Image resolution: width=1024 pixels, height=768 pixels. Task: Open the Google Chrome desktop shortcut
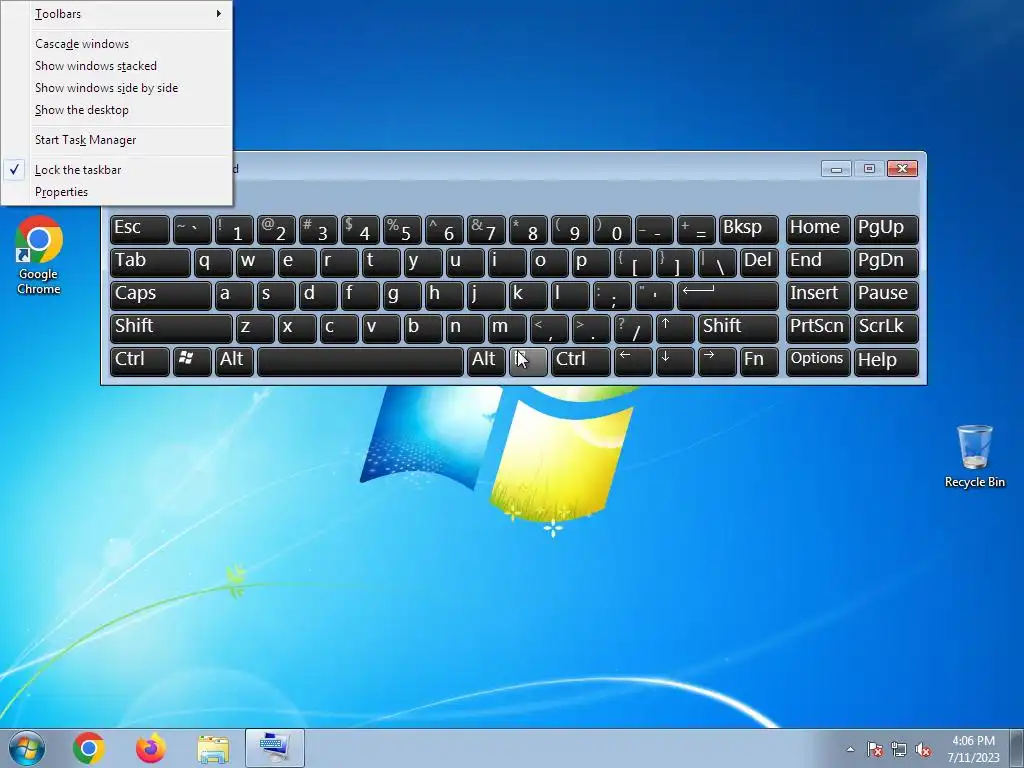click(39, 256)
